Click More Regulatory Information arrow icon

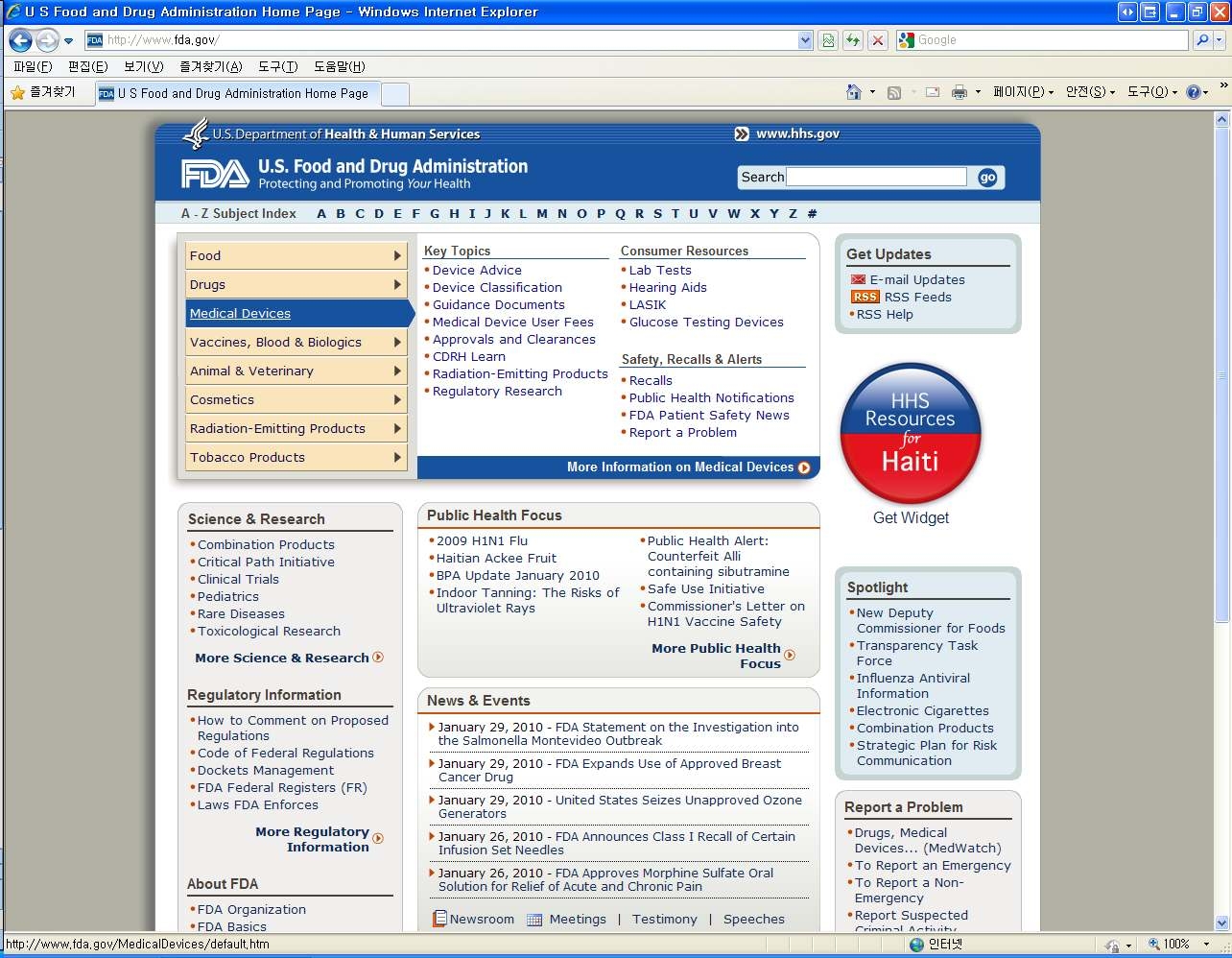378,838
